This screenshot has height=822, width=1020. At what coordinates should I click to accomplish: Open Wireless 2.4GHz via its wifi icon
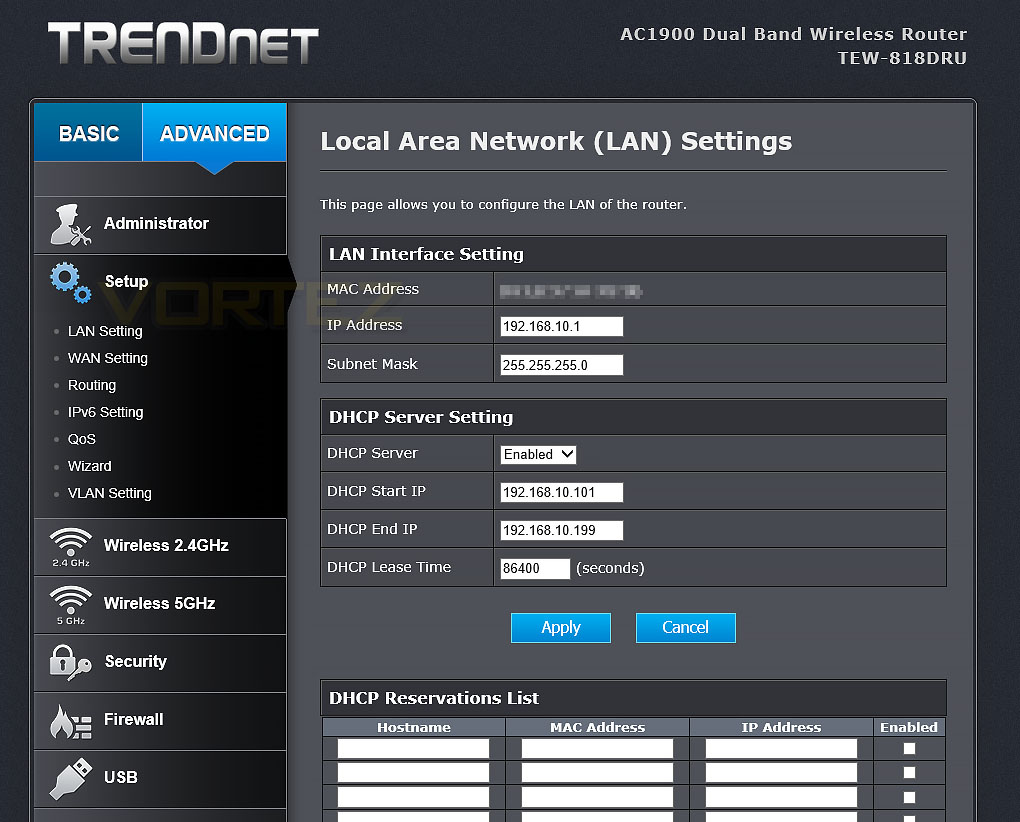point(70,547)
